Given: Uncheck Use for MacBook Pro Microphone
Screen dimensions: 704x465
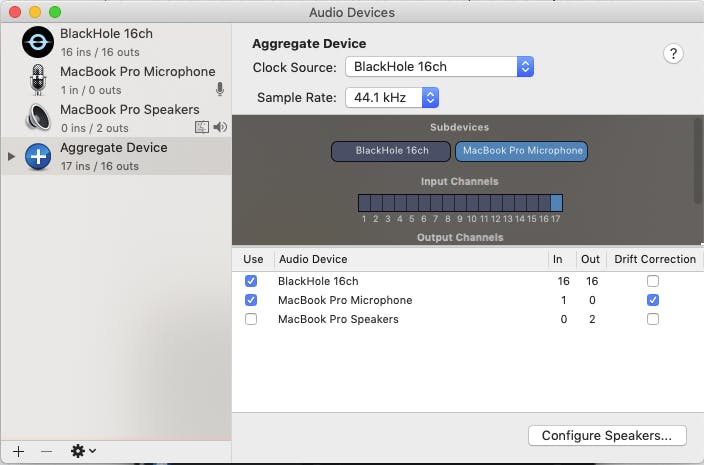Looking at the screenshot, I should pos(251,300).
